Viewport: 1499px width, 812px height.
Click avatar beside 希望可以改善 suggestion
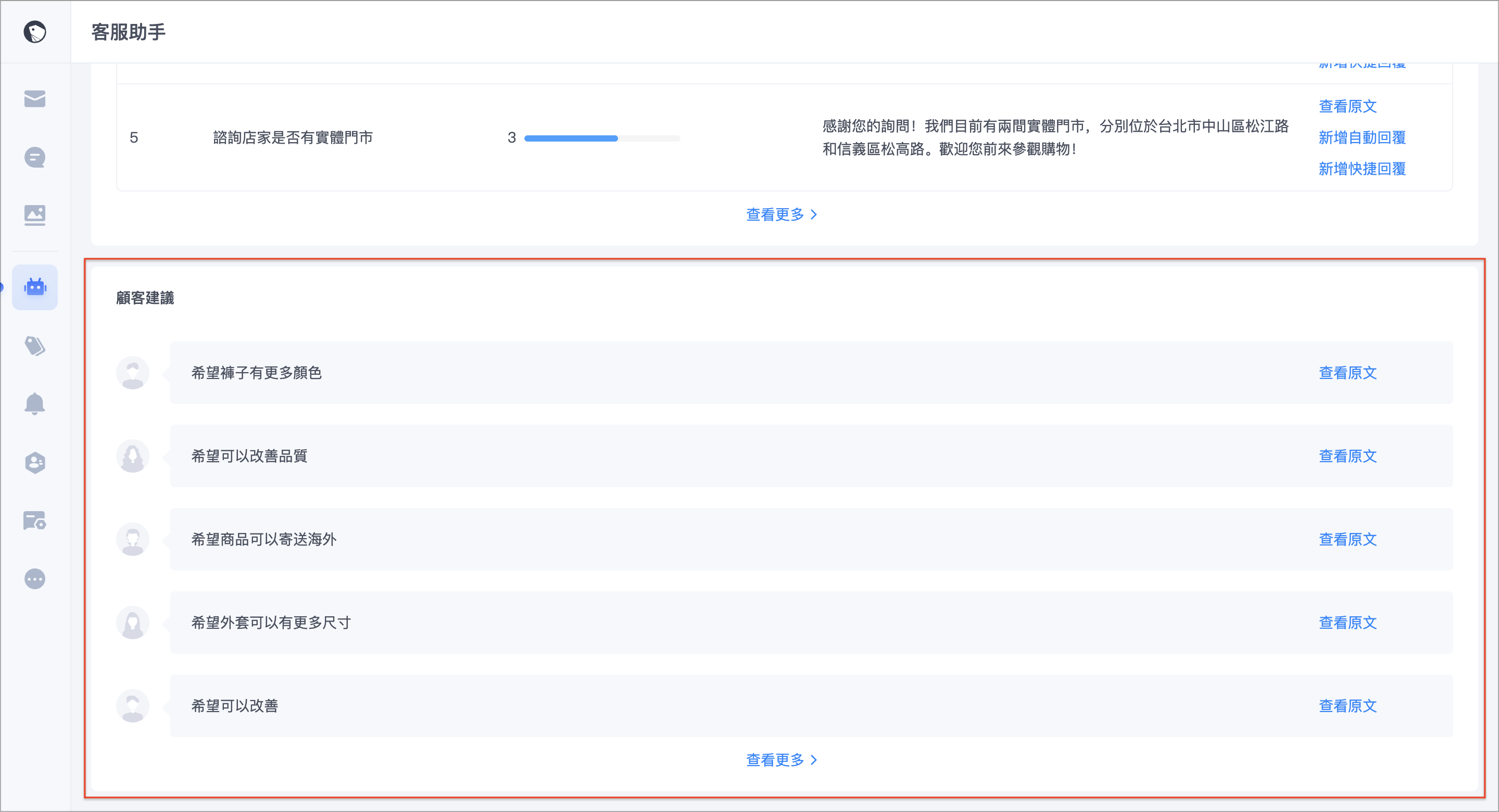pos(133,706)
